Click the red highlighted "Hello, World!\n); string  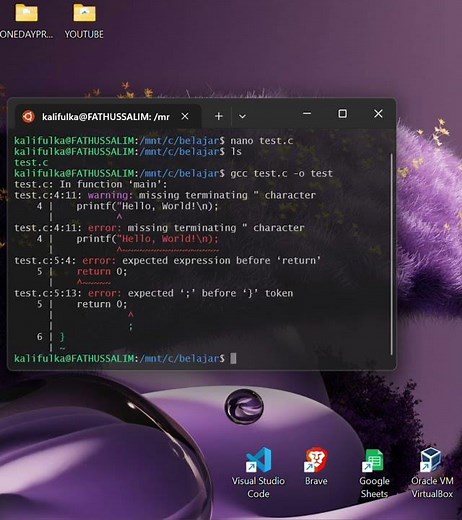tap(168, 239)
